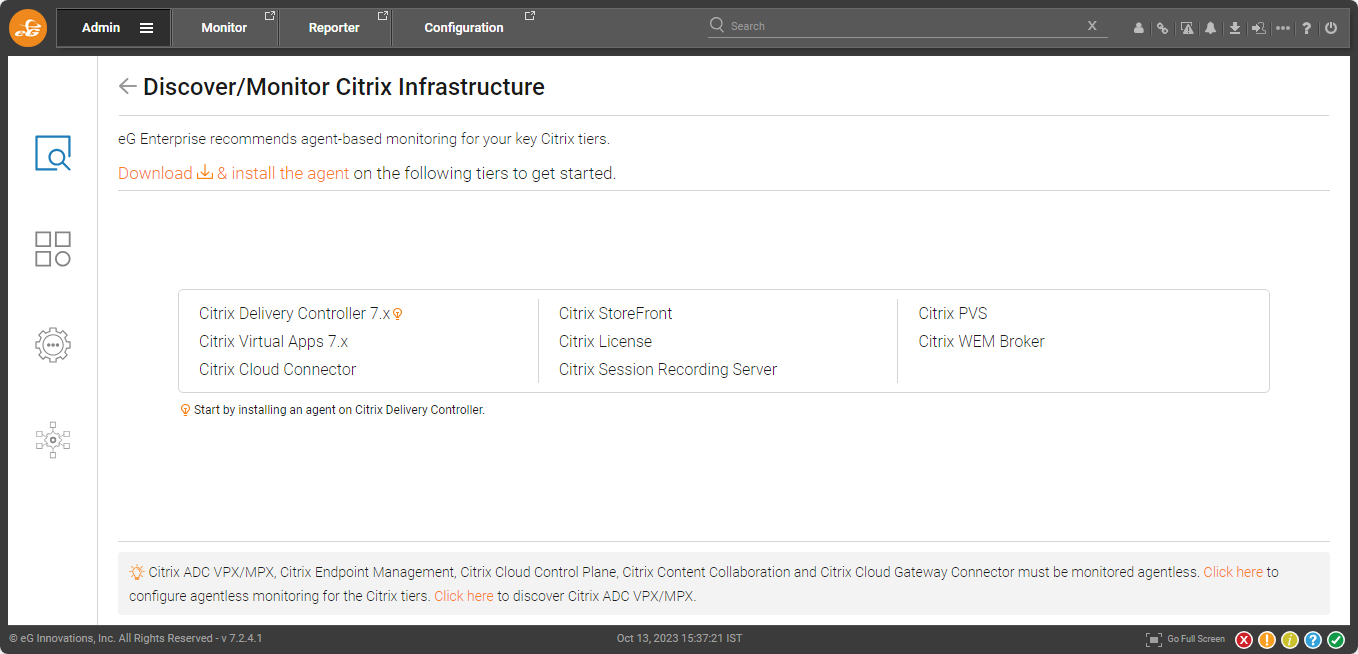Open the Configuration module tab
The image size is (1358, 654).
pyautogui.click(x=464, y=28)
